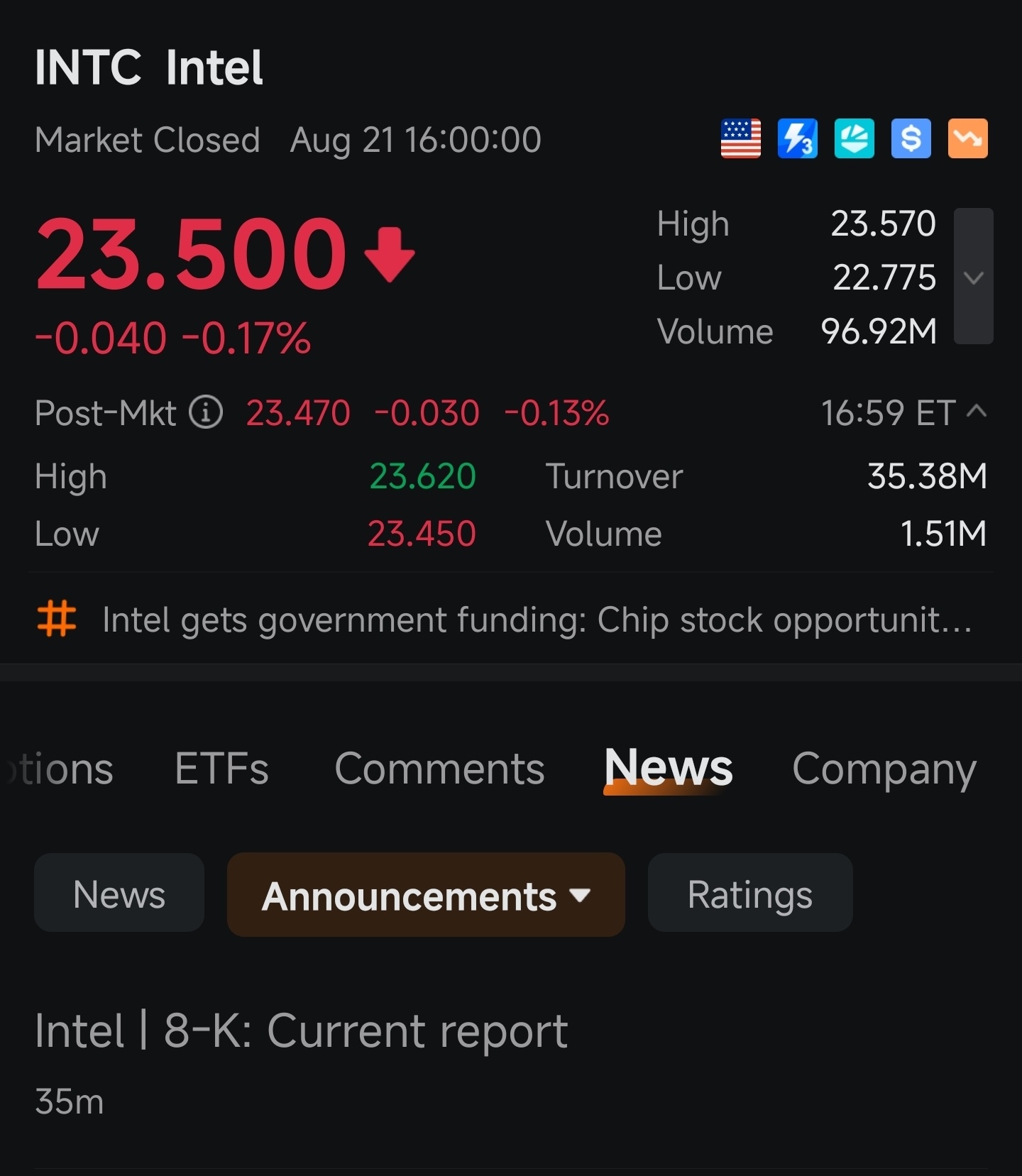The height and width of the screenshot is (1176, 1022).
Task: Open the Announcements filter dropdown
Action: point(426,895)
